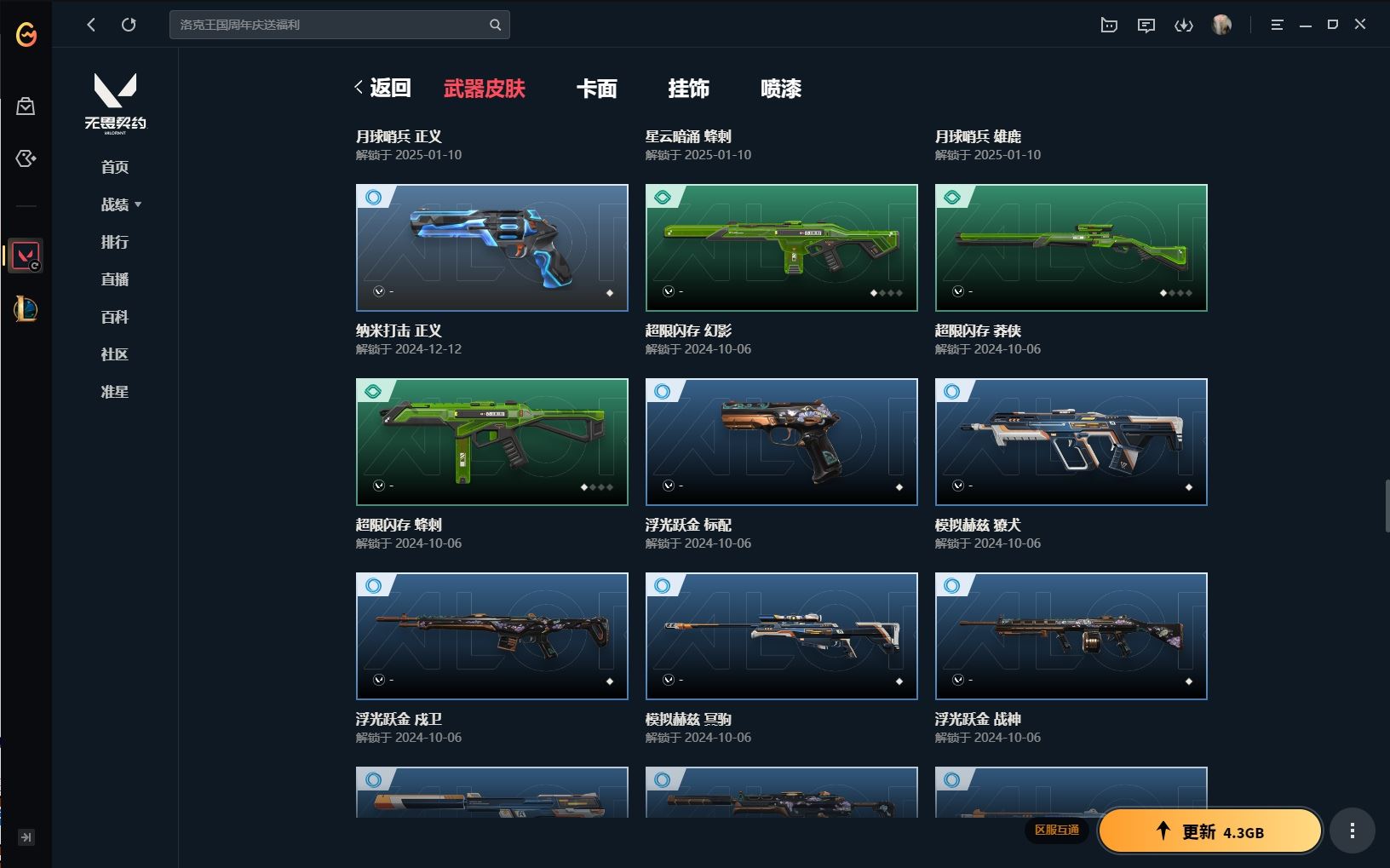Click the 浮光跃金 戍卫 skin name label

coord(399,719)
